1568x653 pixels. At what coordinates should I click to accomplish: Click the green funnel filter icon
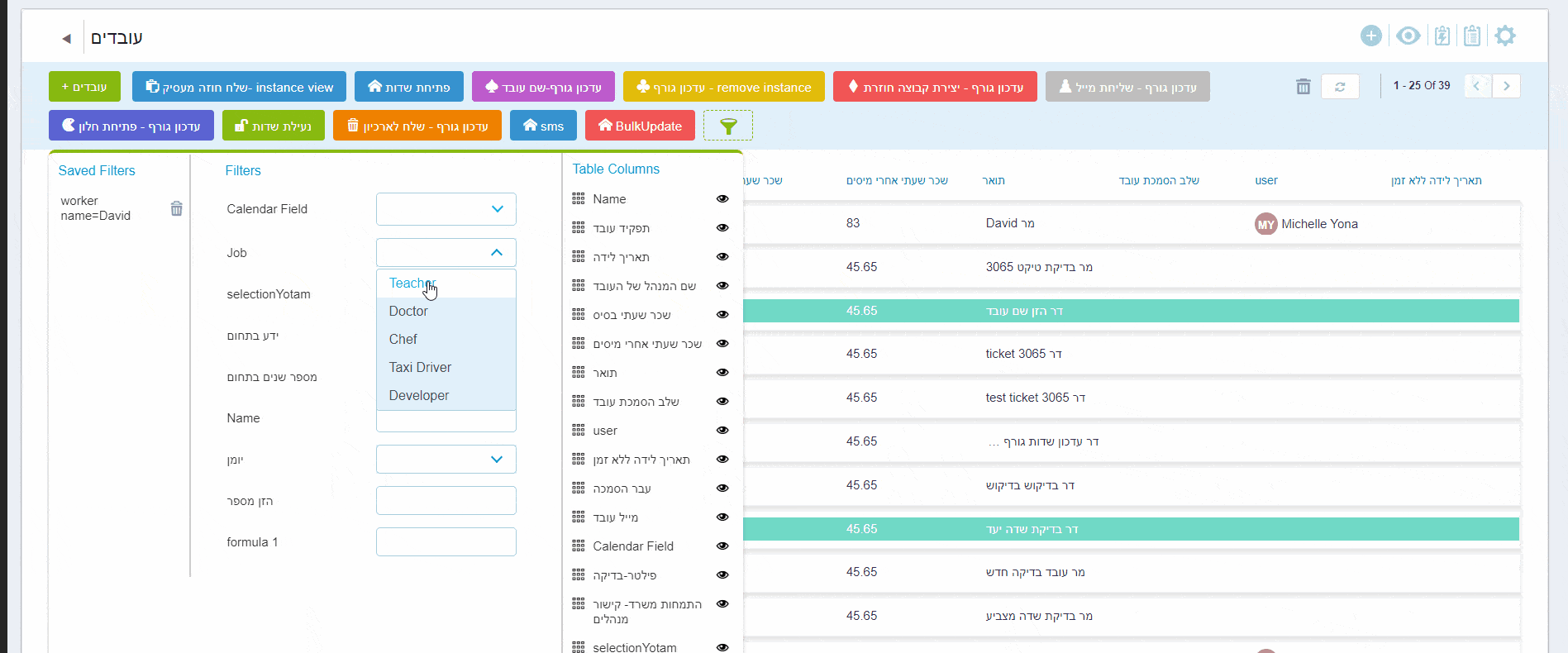[728, 126]
